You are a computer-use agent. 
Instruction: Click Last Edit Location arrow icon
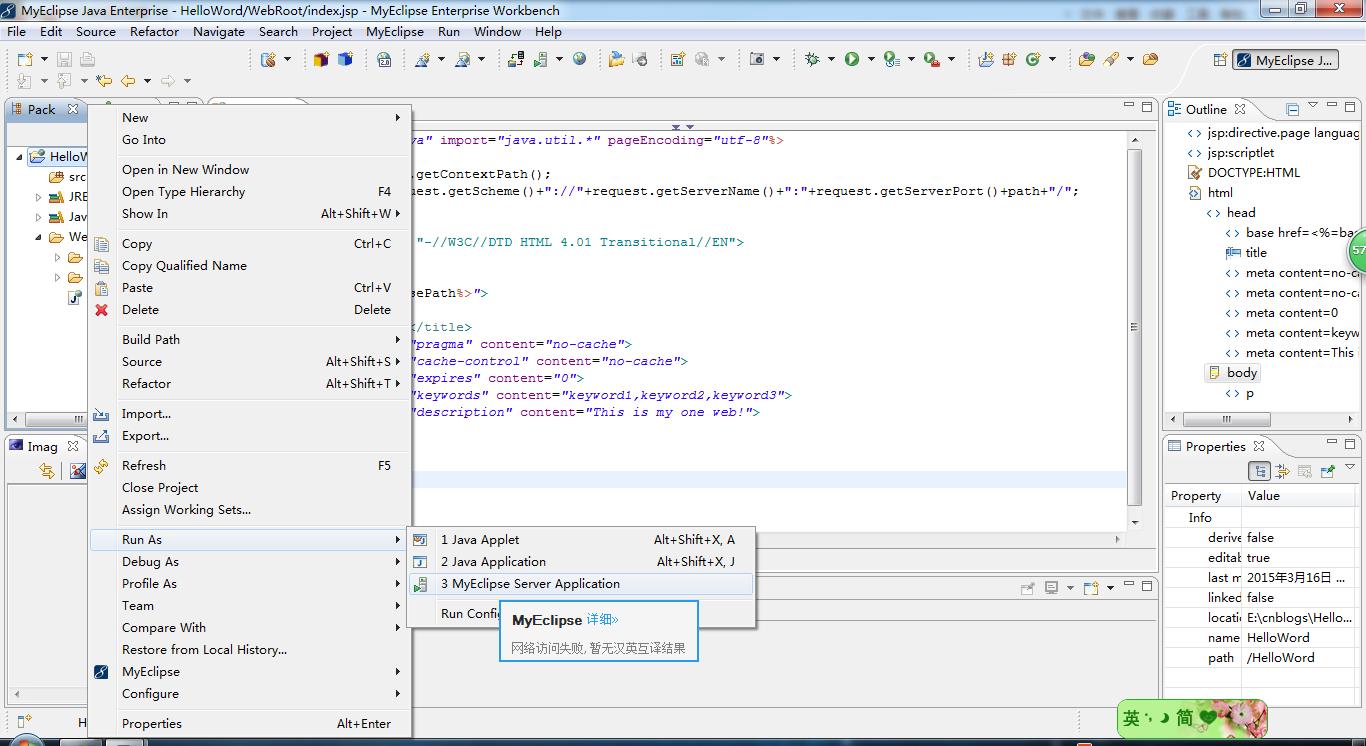click(104, 81)
